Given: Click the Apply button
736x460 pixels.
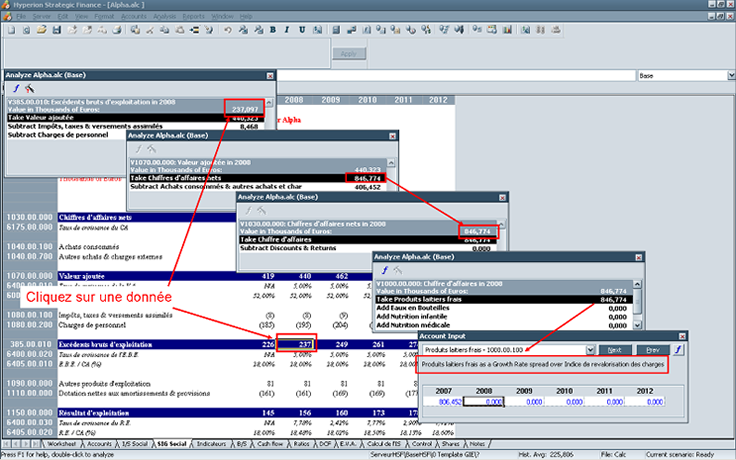Looking at the screenshot, I should click(349, 54).
